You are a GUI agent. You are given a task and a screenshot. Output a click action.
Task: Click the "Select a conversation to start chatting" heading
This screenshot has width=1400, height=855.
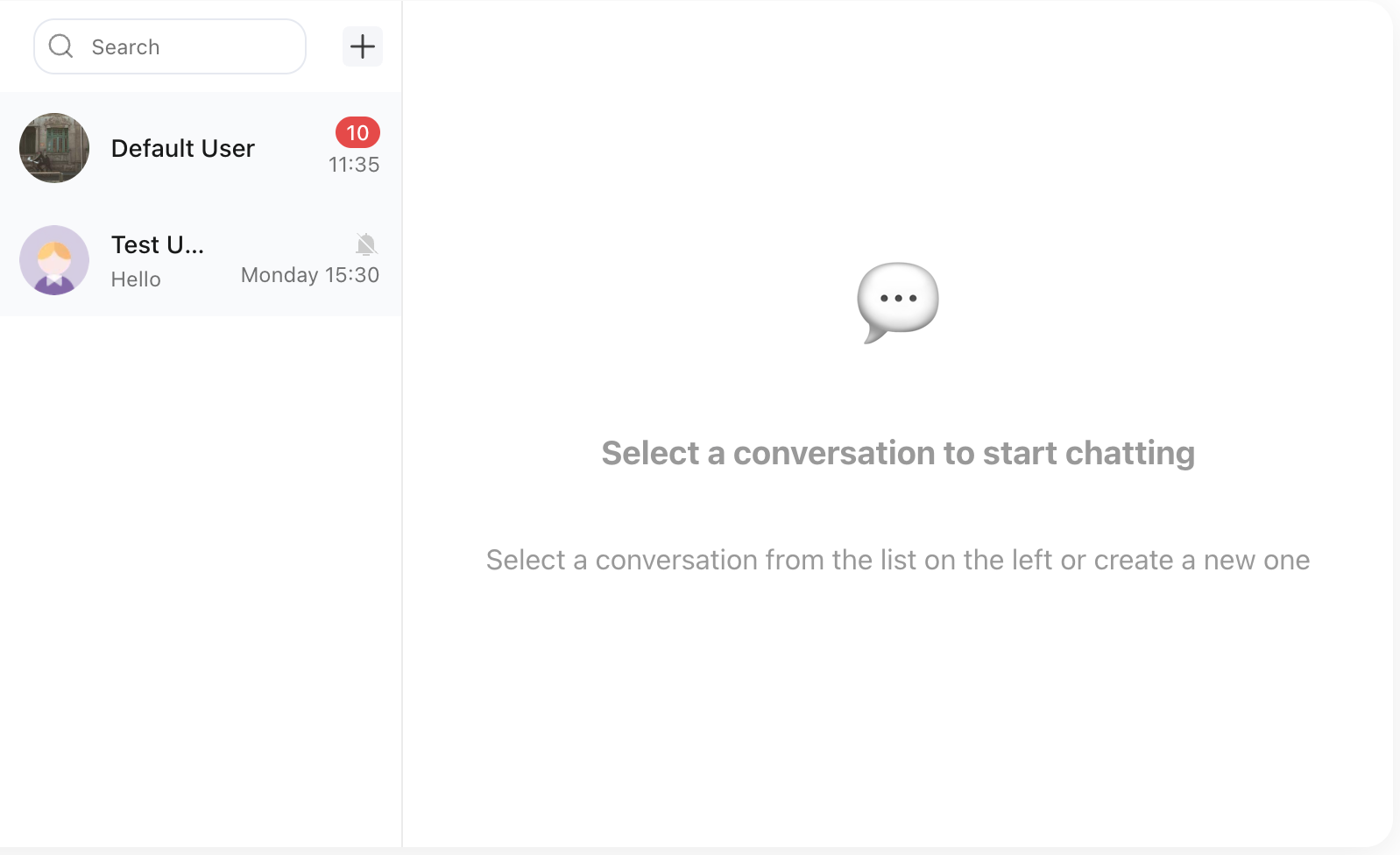tap(898, 453)
